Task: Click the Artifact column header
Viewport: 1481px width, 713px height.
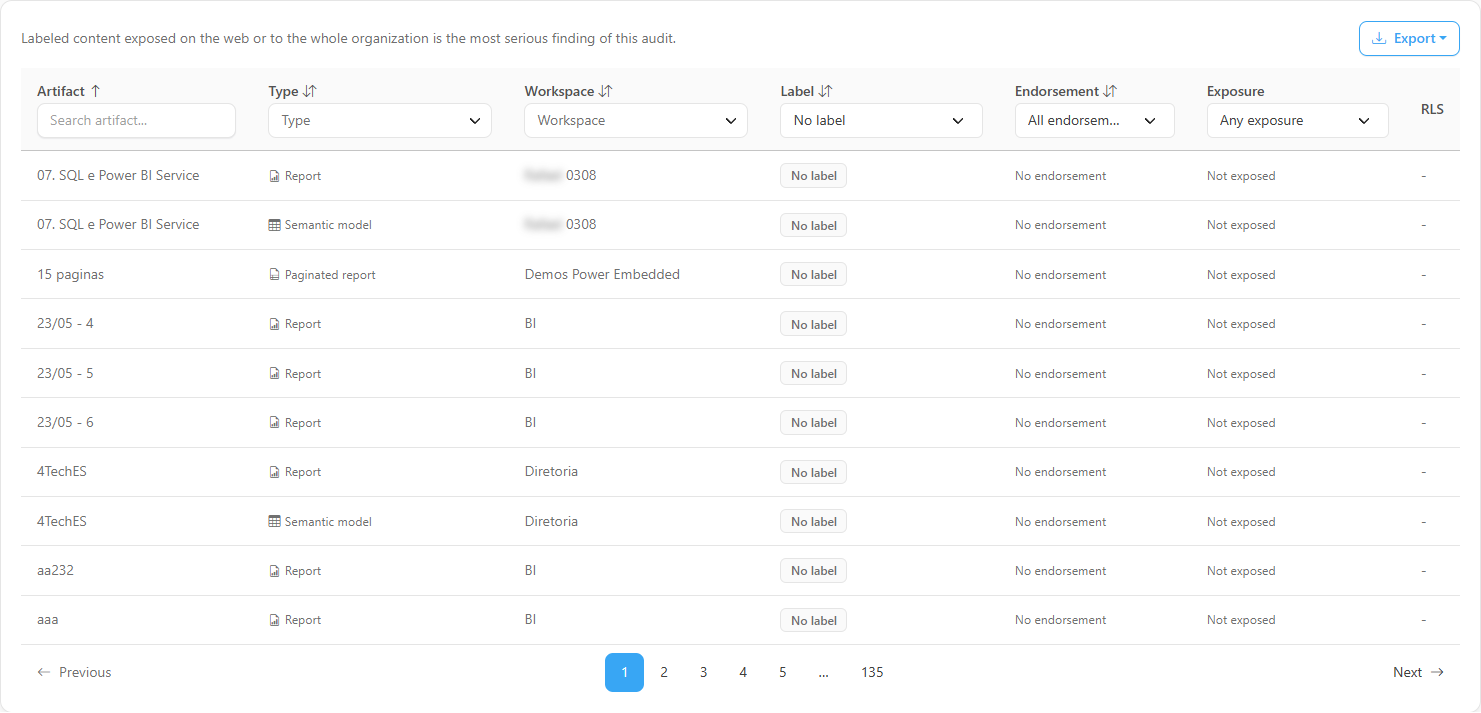Action: coord(61,91)
